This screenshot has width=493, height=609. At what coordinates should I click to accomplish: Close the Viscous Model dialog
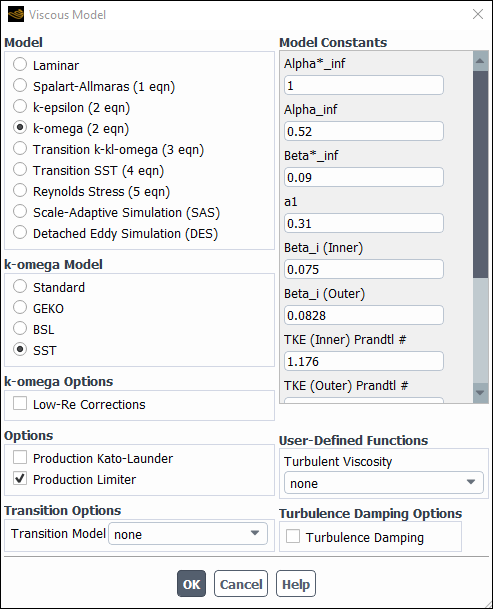(x=478, y=14)
